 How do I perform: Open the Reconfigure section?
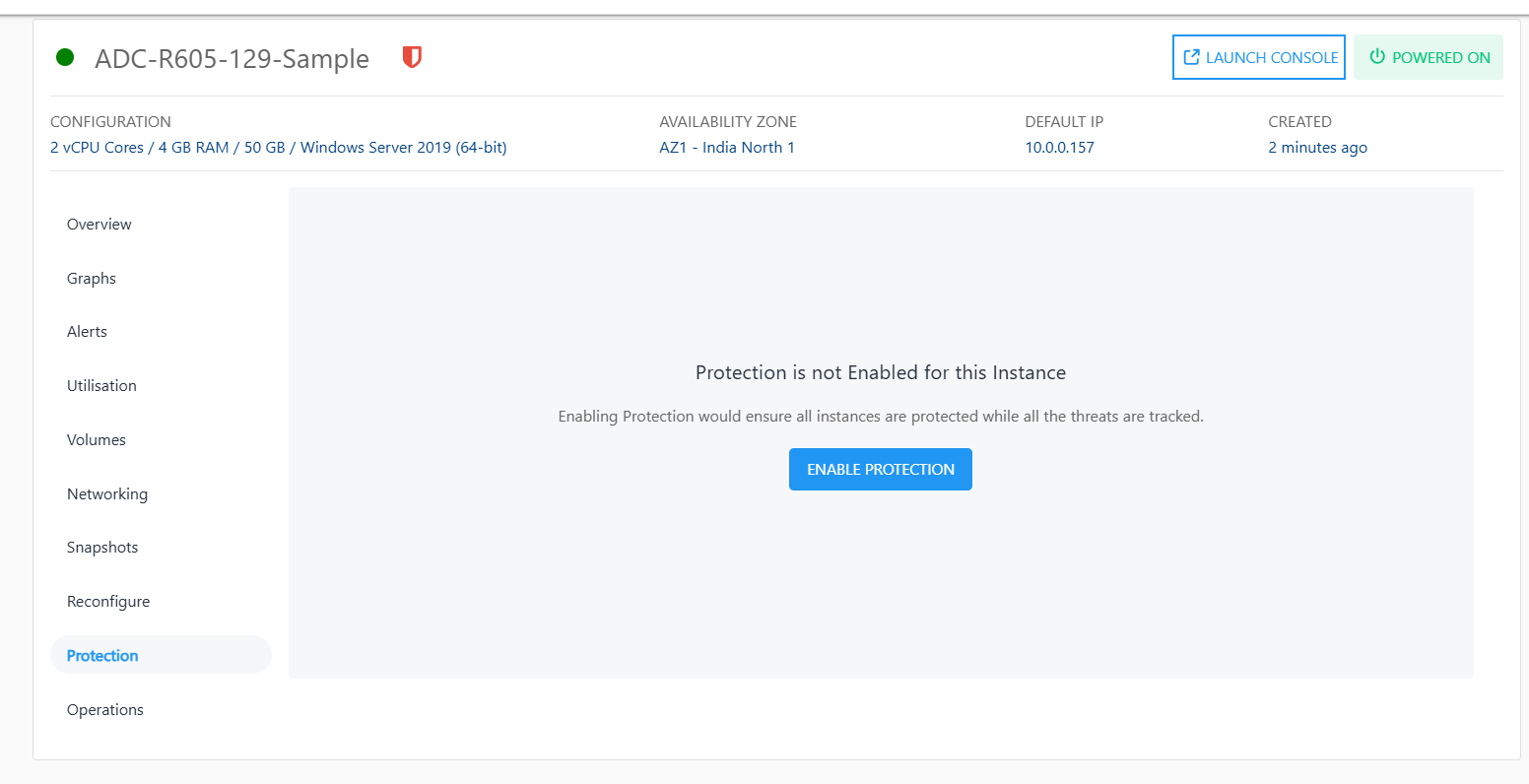coord(108,601)
